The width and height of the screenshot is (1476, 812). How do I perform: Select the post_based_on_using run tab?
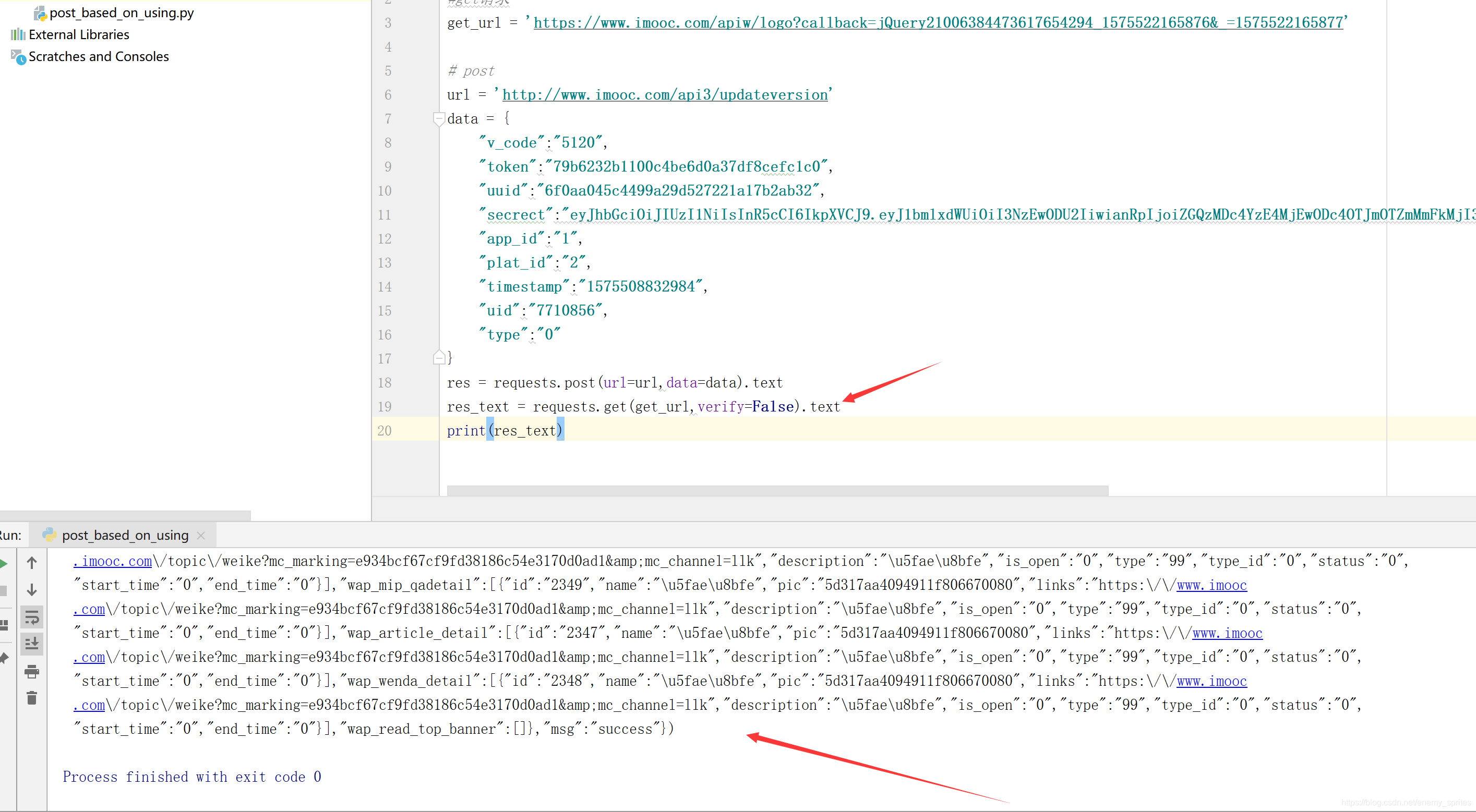(x=125, y=536)
